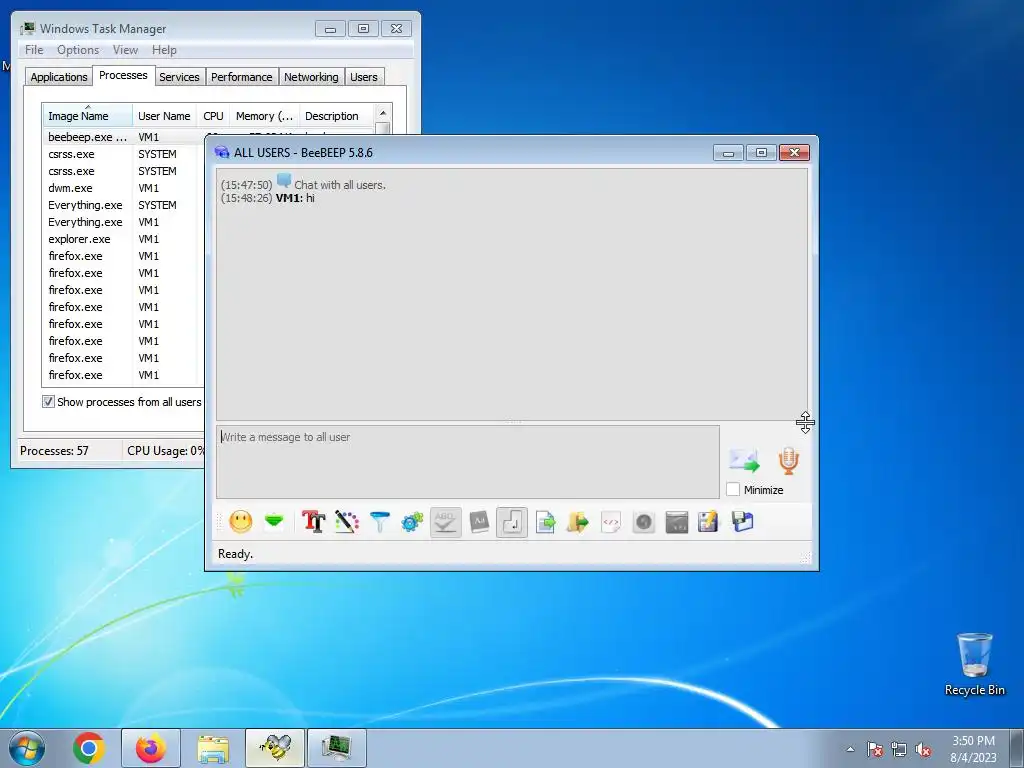Click the process list scrollbar up arrow
Image resolution: width=1024 pixels, height=768 pixels.
(x=383, y=114)
